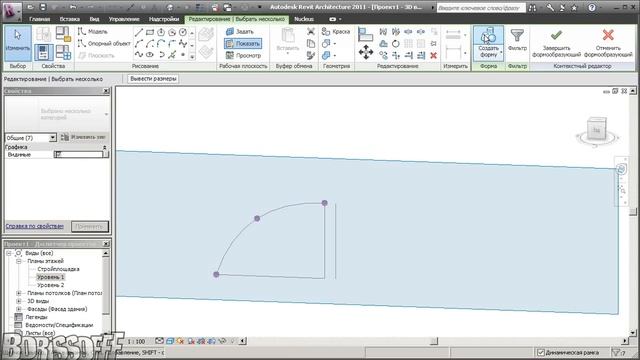Click the Project Browser vertical scrollbar
Screen dimensions: 640x360
tap(106, 286)
